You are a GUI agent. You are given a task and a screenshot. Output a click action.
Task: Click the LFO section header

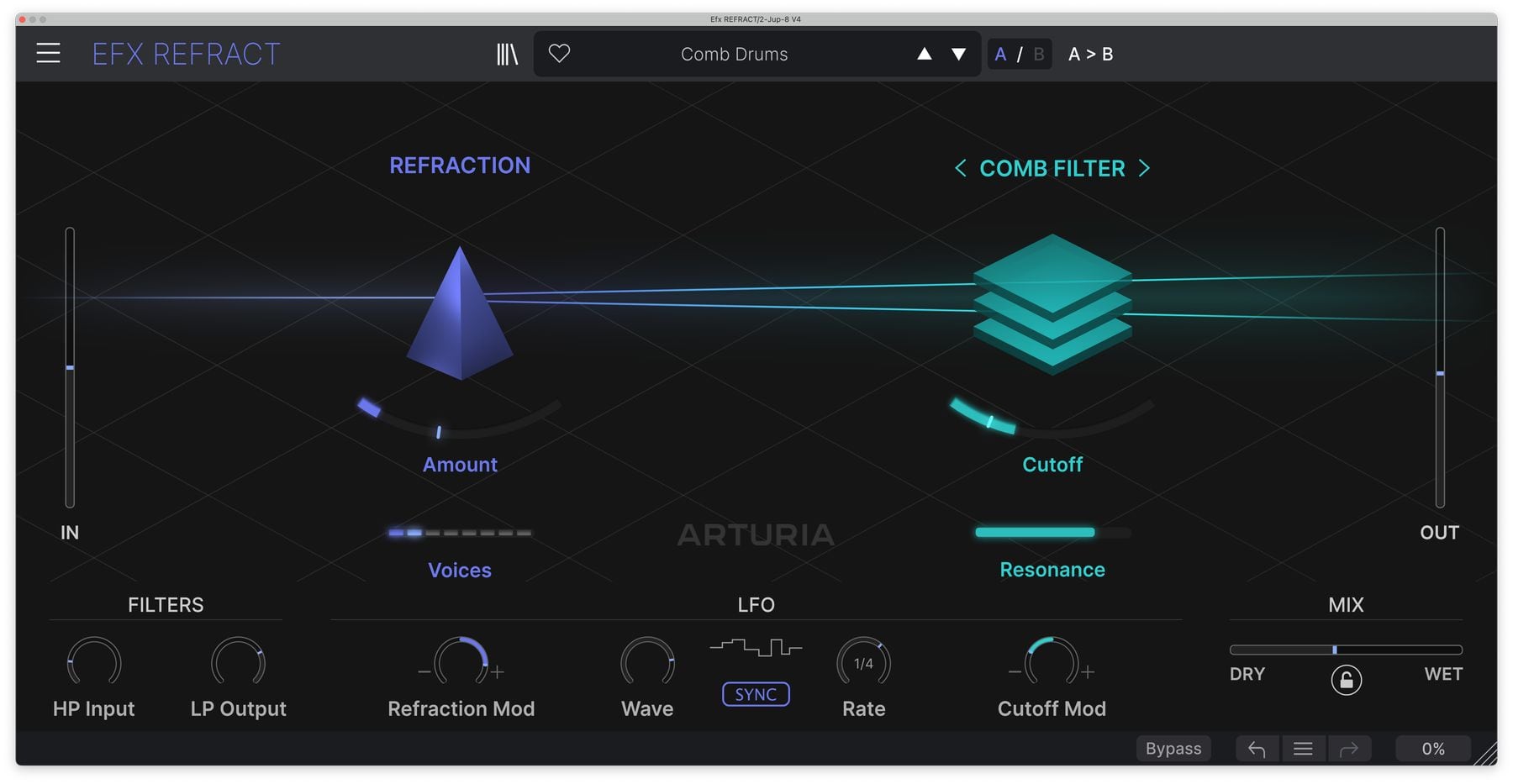756,604
